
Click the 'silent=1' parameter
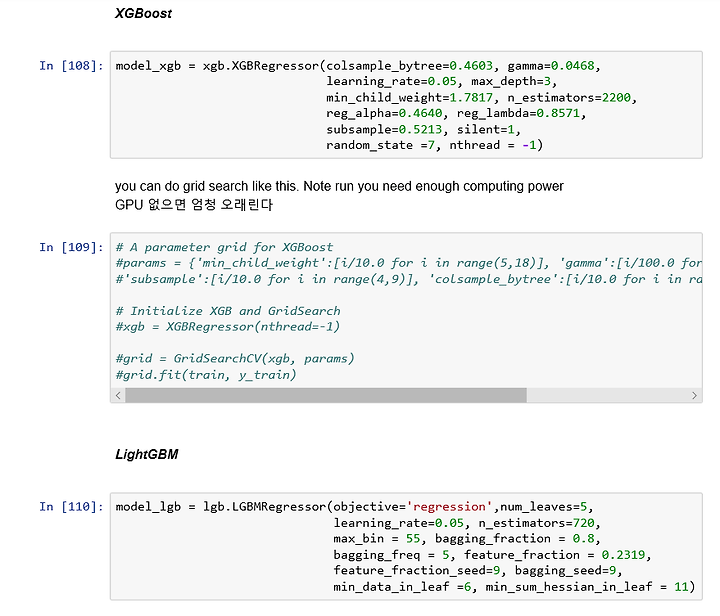485,129
